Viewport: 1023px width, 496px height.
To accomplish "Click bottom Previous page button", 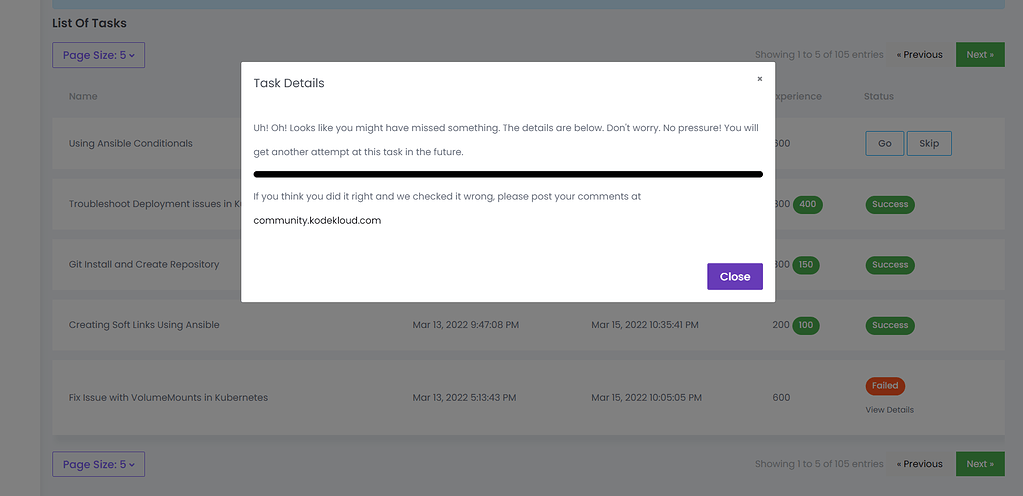I will tap(919, 464).
